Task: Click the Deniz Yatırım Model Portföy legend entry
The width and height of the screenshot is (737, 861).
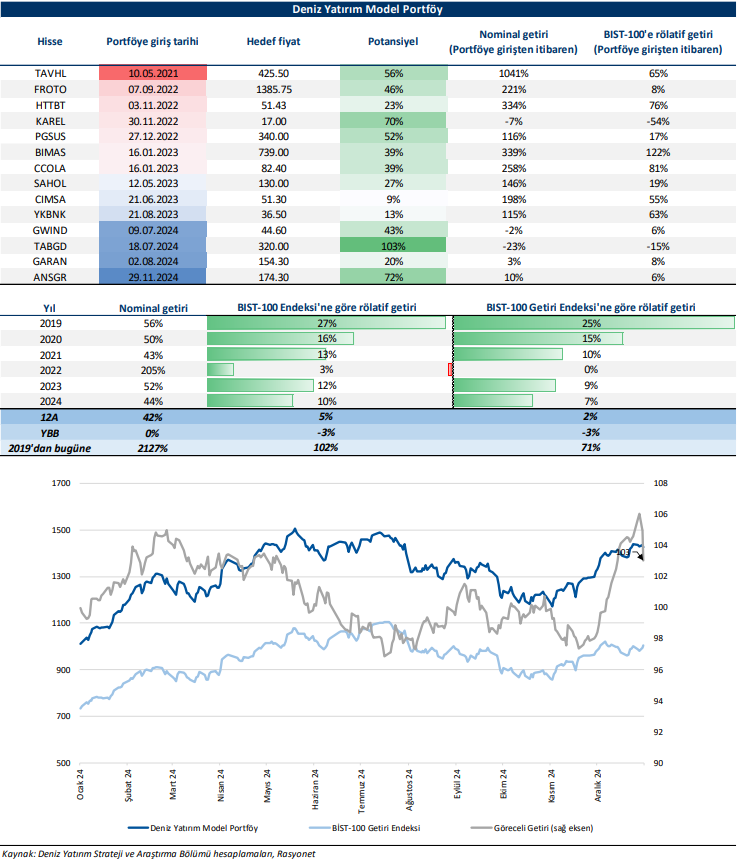Action: 198,828
